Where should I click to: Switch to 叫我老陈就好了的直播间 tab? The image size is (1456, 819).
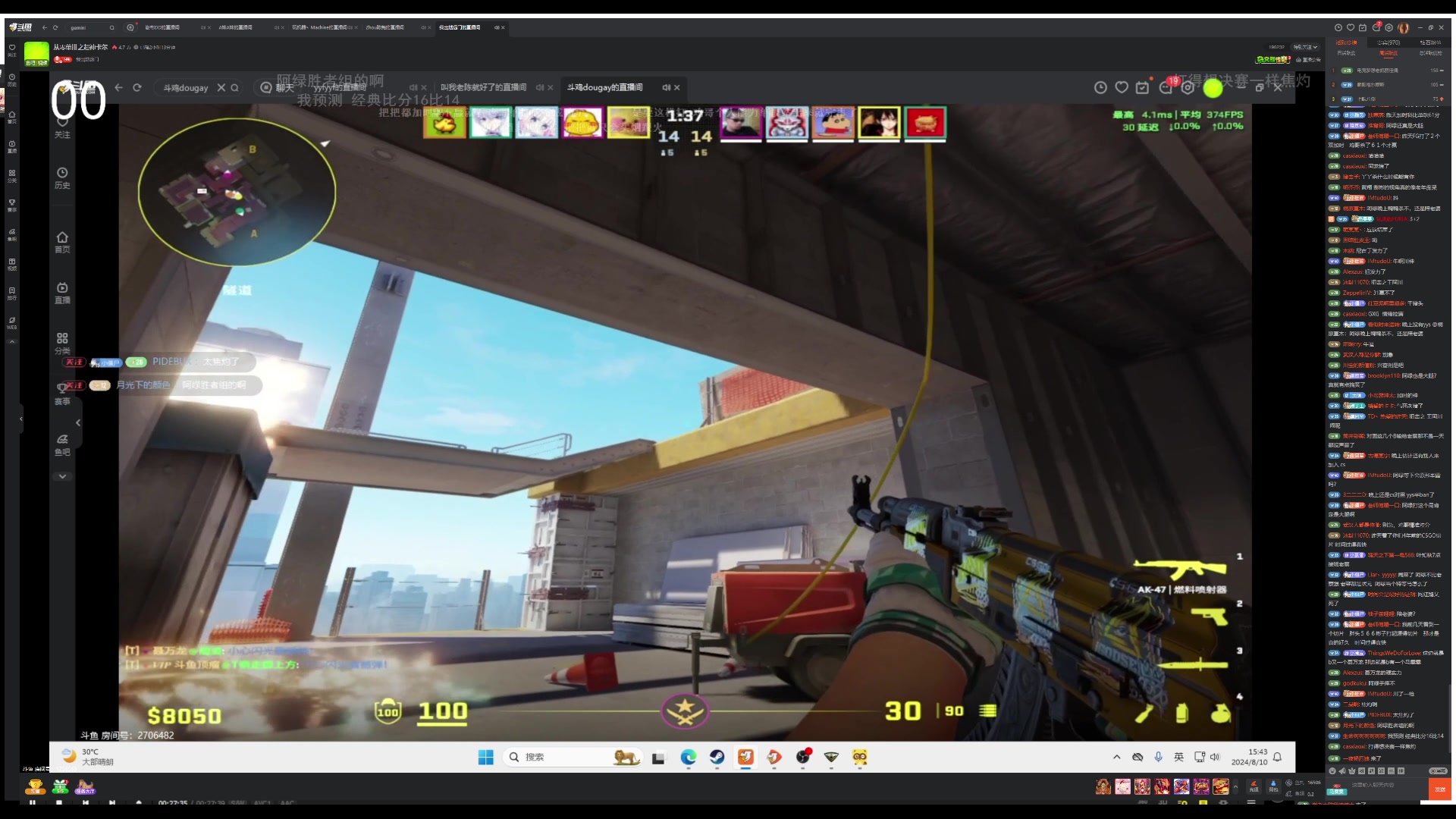click(x=483, y=87)
